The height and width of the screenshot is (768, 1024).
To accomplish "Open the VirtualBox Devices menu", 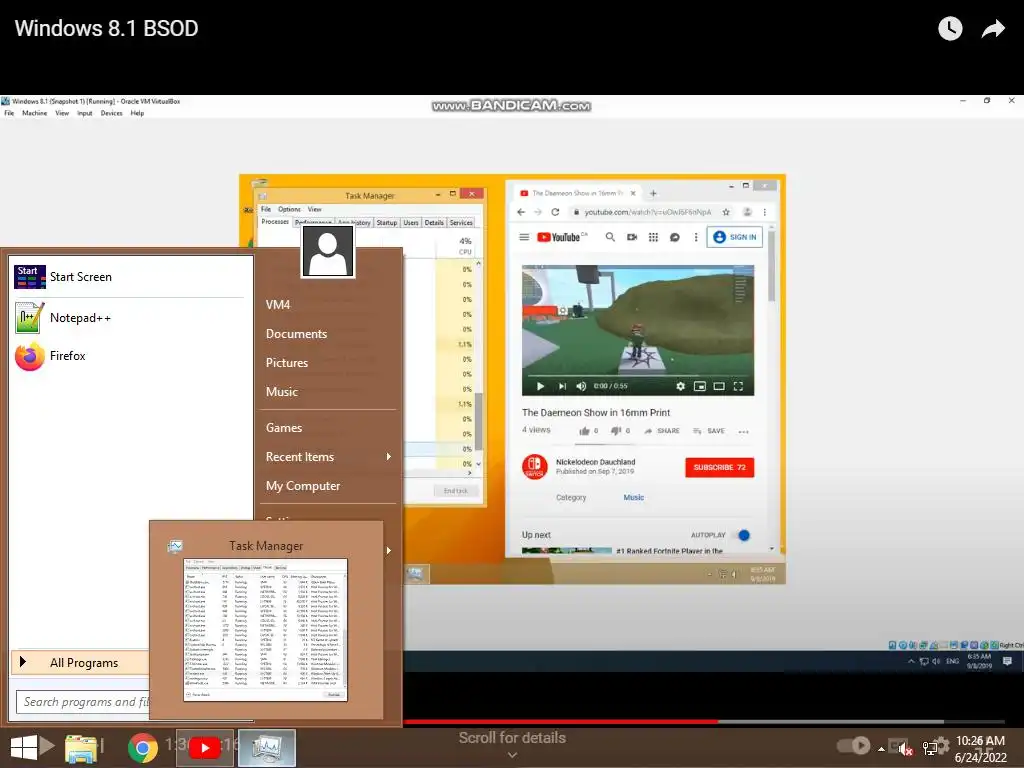I will [111, 113].
